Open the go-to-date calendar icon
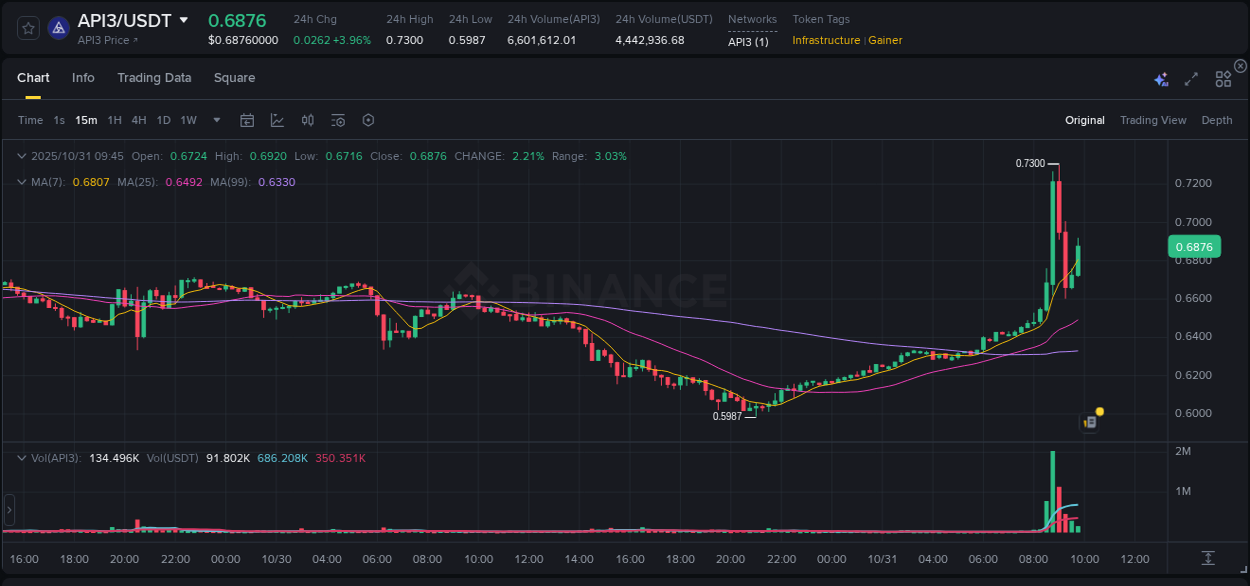The width and height of the screenshot is (1250, 586). [x=247, y=120]
